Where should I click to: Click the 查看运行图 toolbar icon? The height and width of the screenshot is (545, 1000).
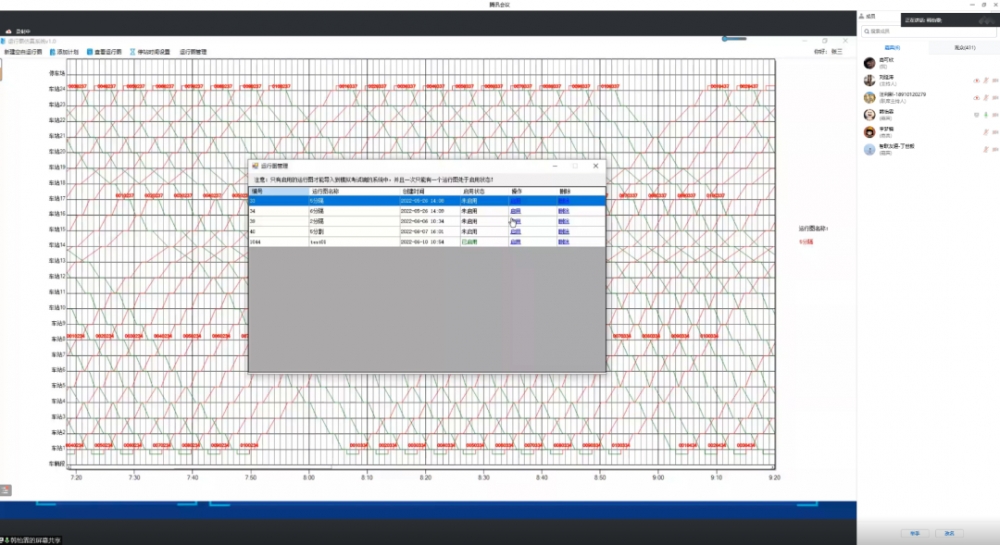click(90, 51)
